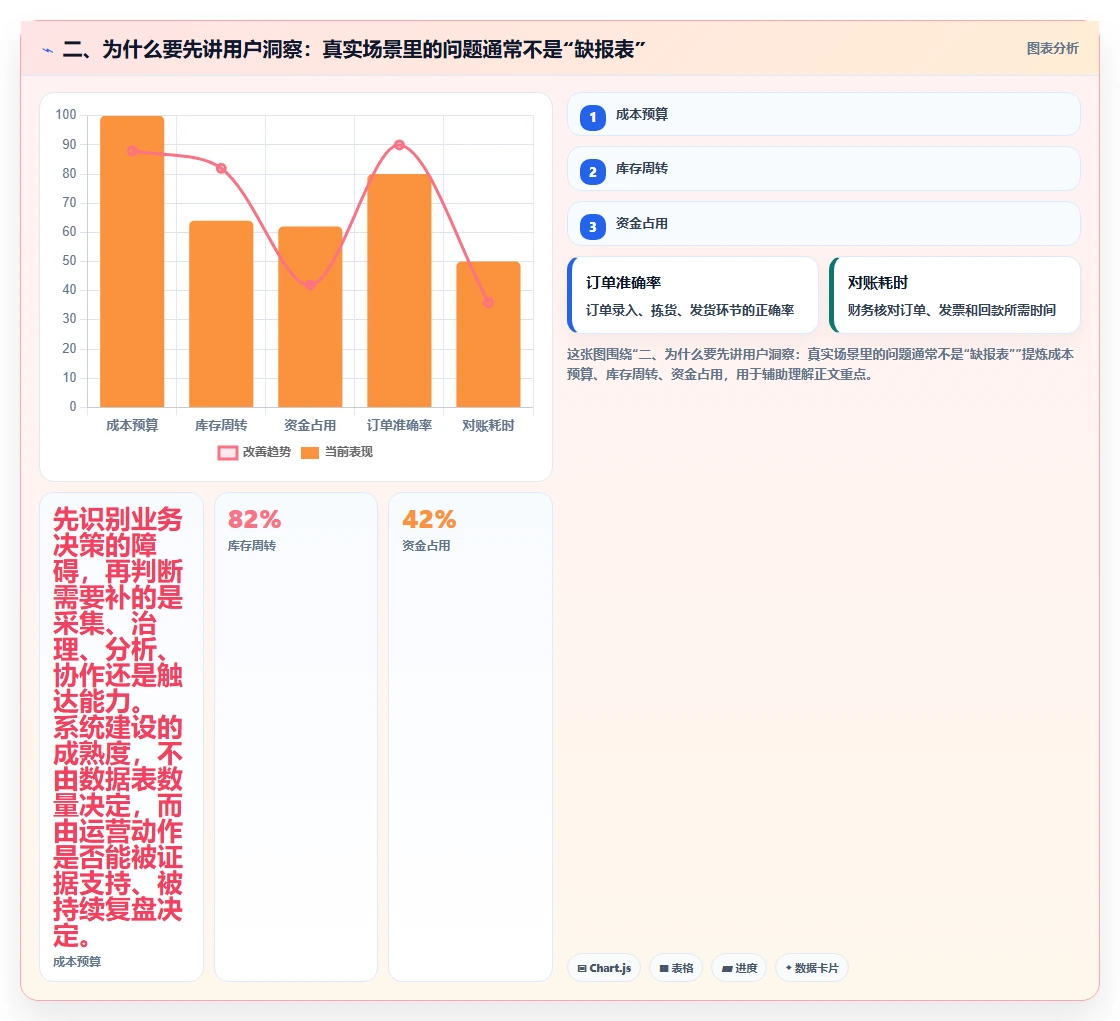This screenshot has width=1120, height=1021.
Task: Click the icon inside the 进度 tag
Action: point(727,969)
